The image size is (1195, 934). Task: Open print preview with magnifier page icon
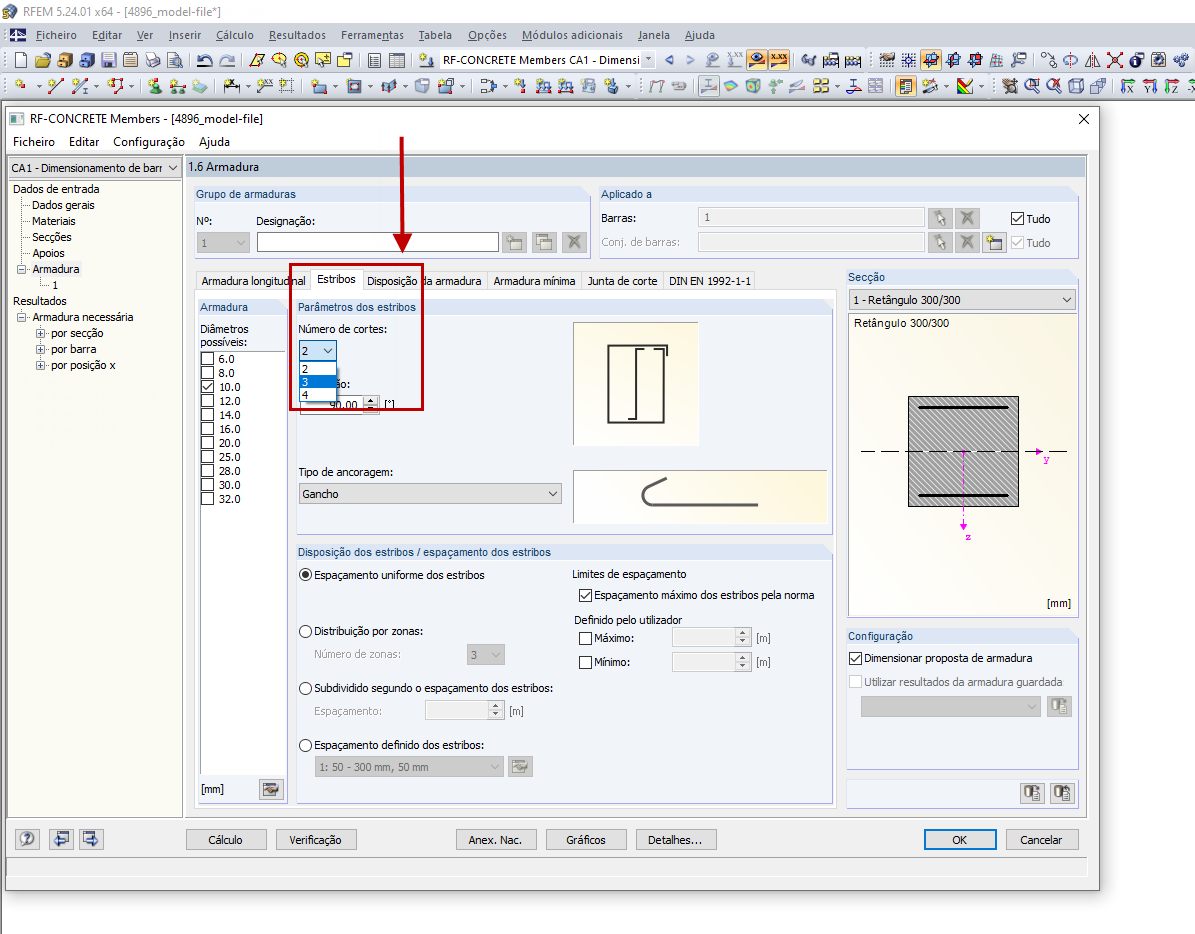click(x=175, y=59)
